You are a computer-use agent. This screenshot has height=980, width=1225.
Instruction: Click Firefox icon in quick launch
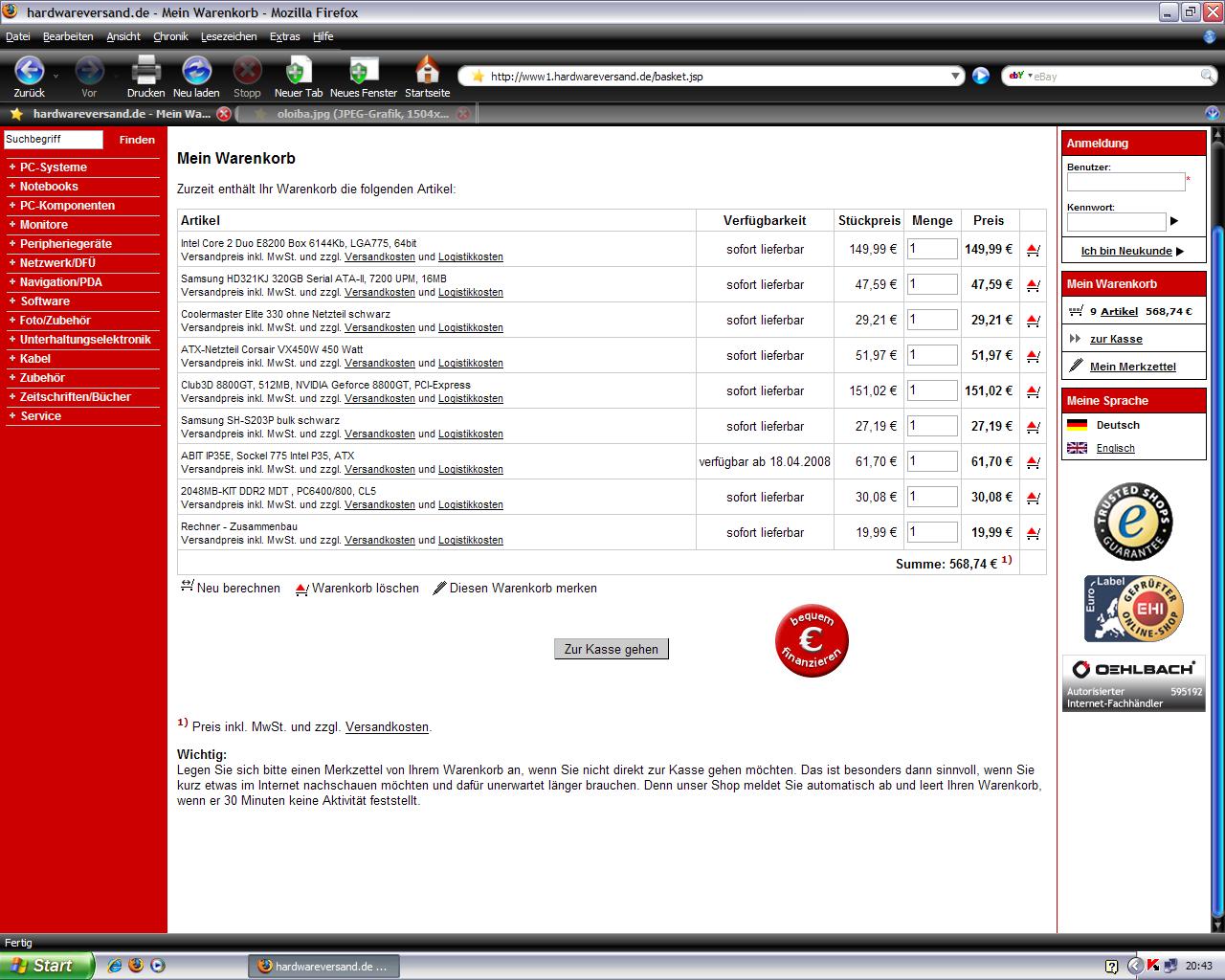pos(136,966)
